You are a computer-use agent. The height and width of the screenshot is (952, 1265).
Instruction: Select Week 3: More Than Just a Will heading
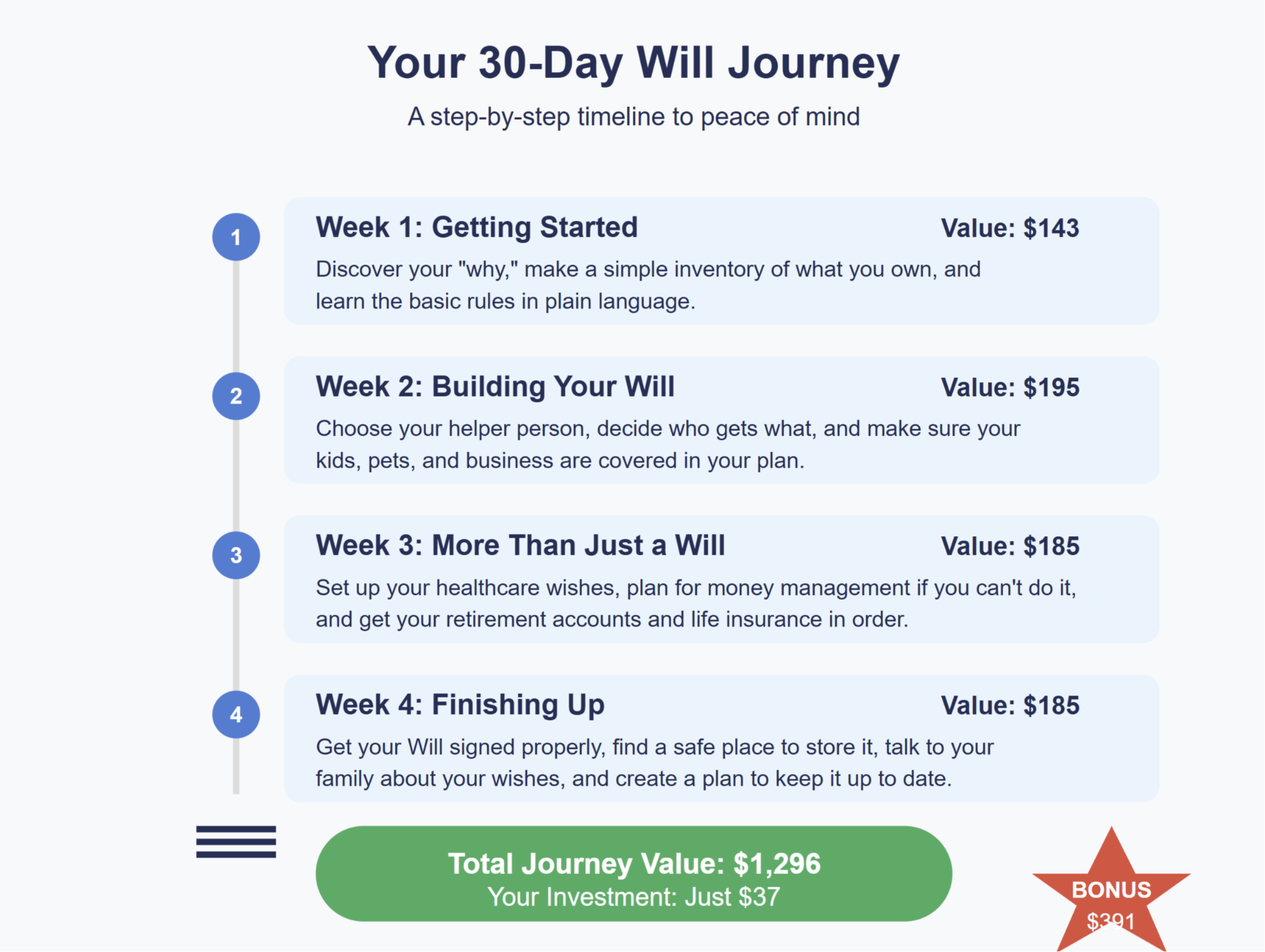(x=520, y=545)
